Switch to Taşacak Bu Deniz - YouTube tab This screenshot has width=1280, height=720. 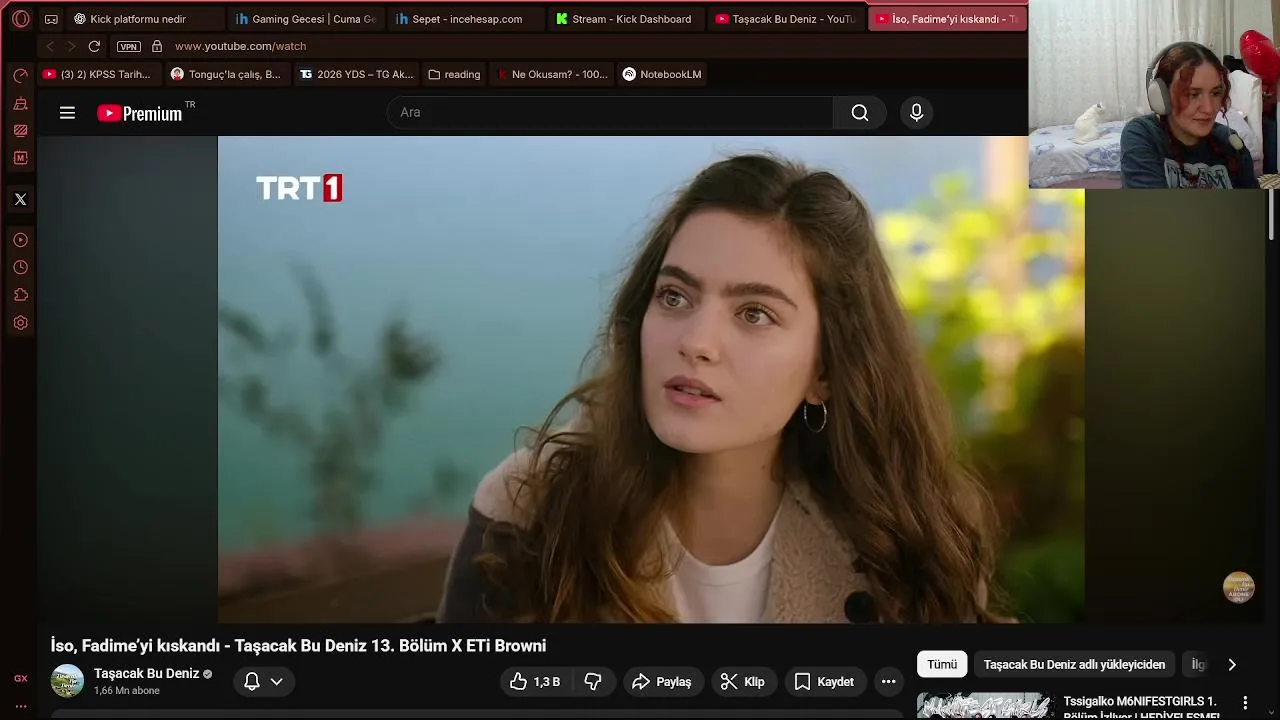point(786,19)
